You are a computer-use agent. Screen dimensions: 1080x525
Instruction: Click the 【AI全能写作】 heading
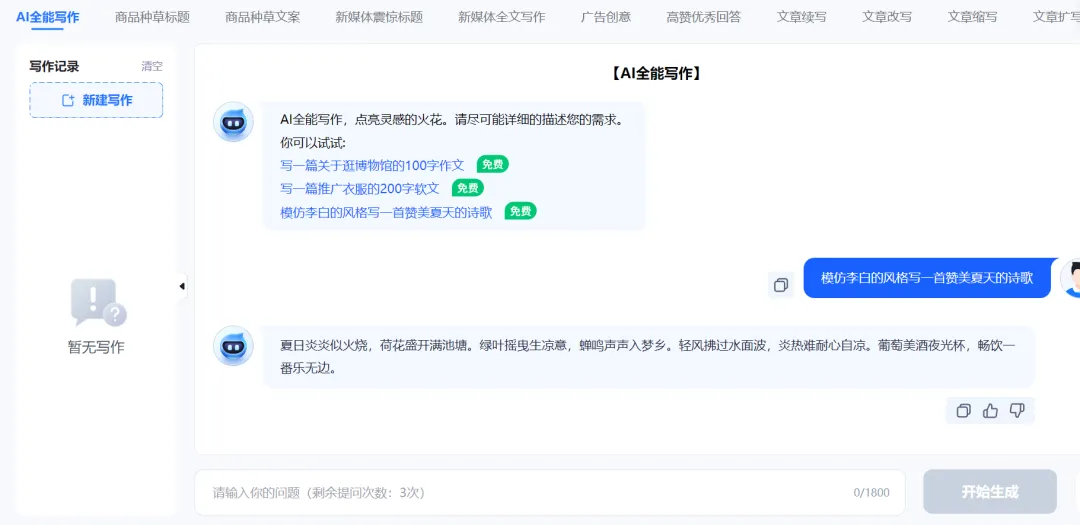656,74
